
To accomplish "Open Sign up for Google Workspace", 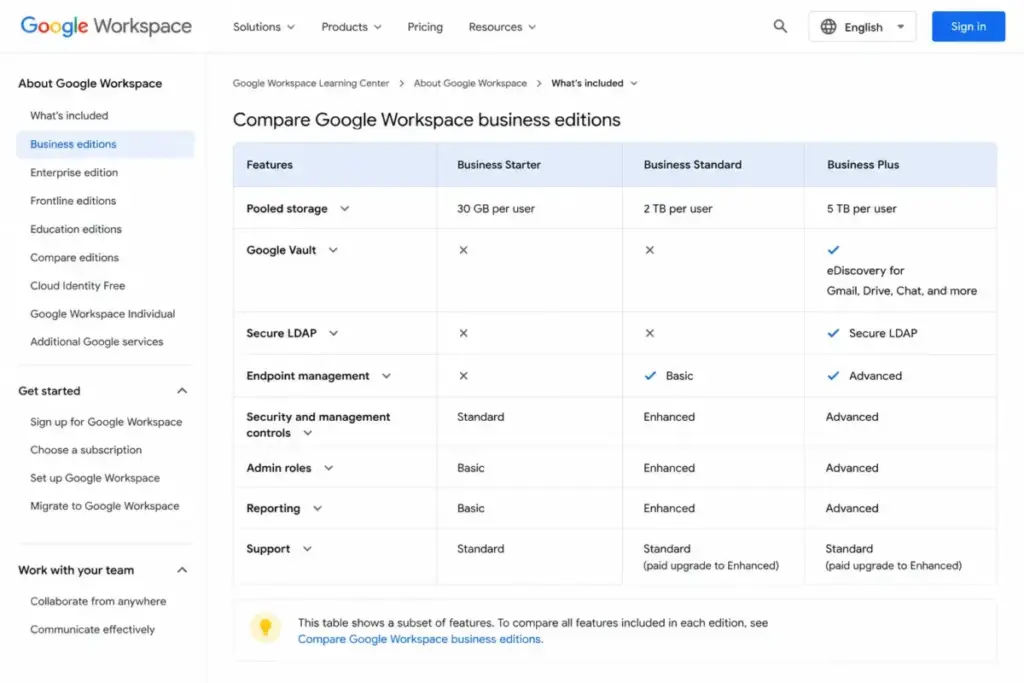I will pyautogui.click(x=106, y=422).
